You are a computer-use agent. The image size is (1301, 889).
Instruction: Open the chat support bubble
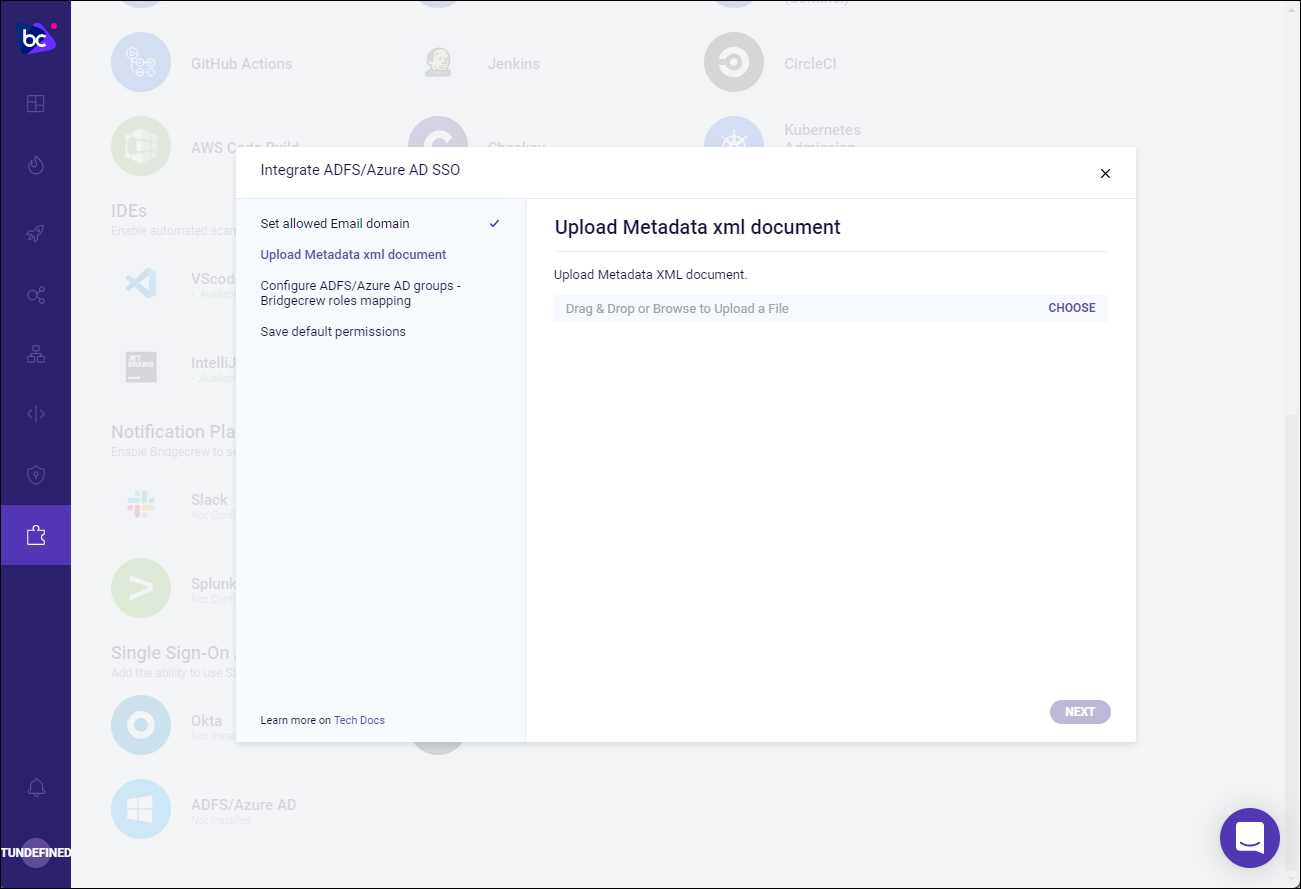coord(1250,838)
